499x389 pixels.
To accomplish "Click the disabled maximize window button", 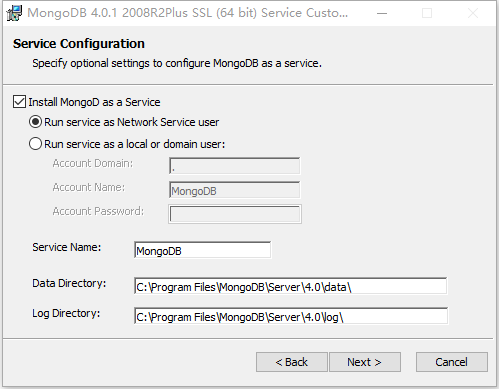I will 427,13.
